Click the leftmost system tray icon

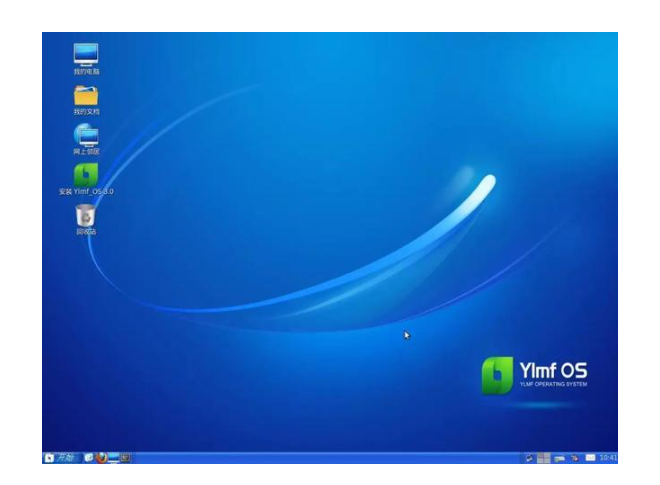click(530, 457)
